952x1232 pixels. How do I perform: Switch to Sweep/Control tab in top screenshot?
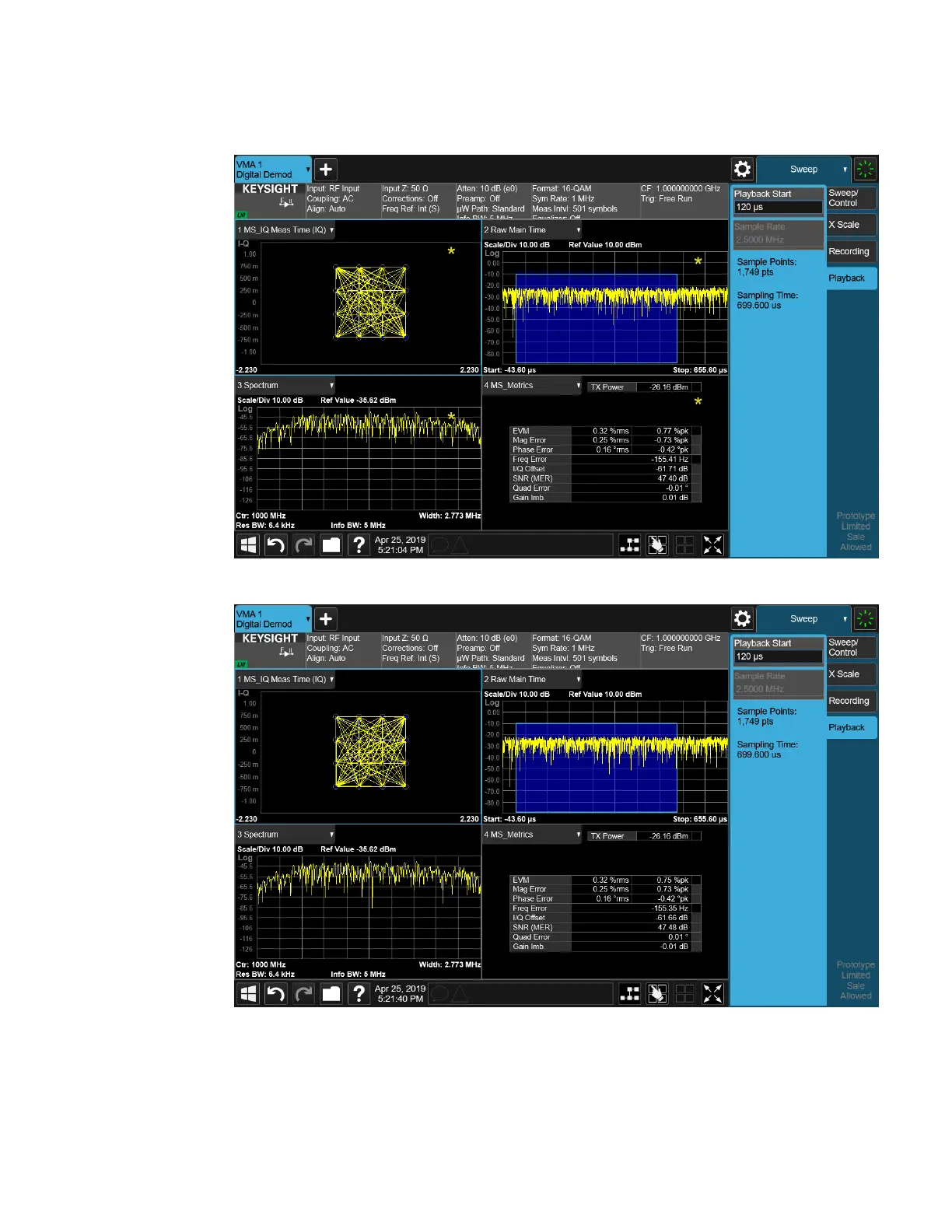[852, 198]
